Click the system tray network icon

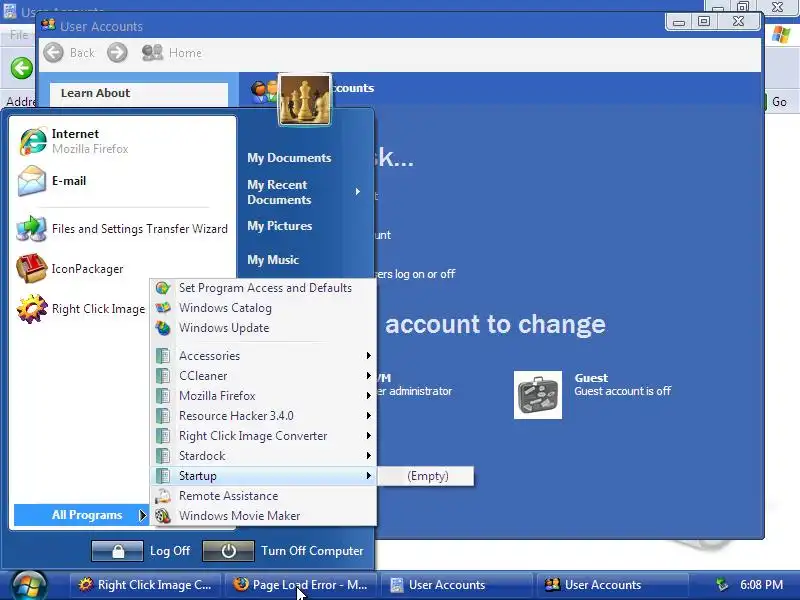tap(722, 585)
